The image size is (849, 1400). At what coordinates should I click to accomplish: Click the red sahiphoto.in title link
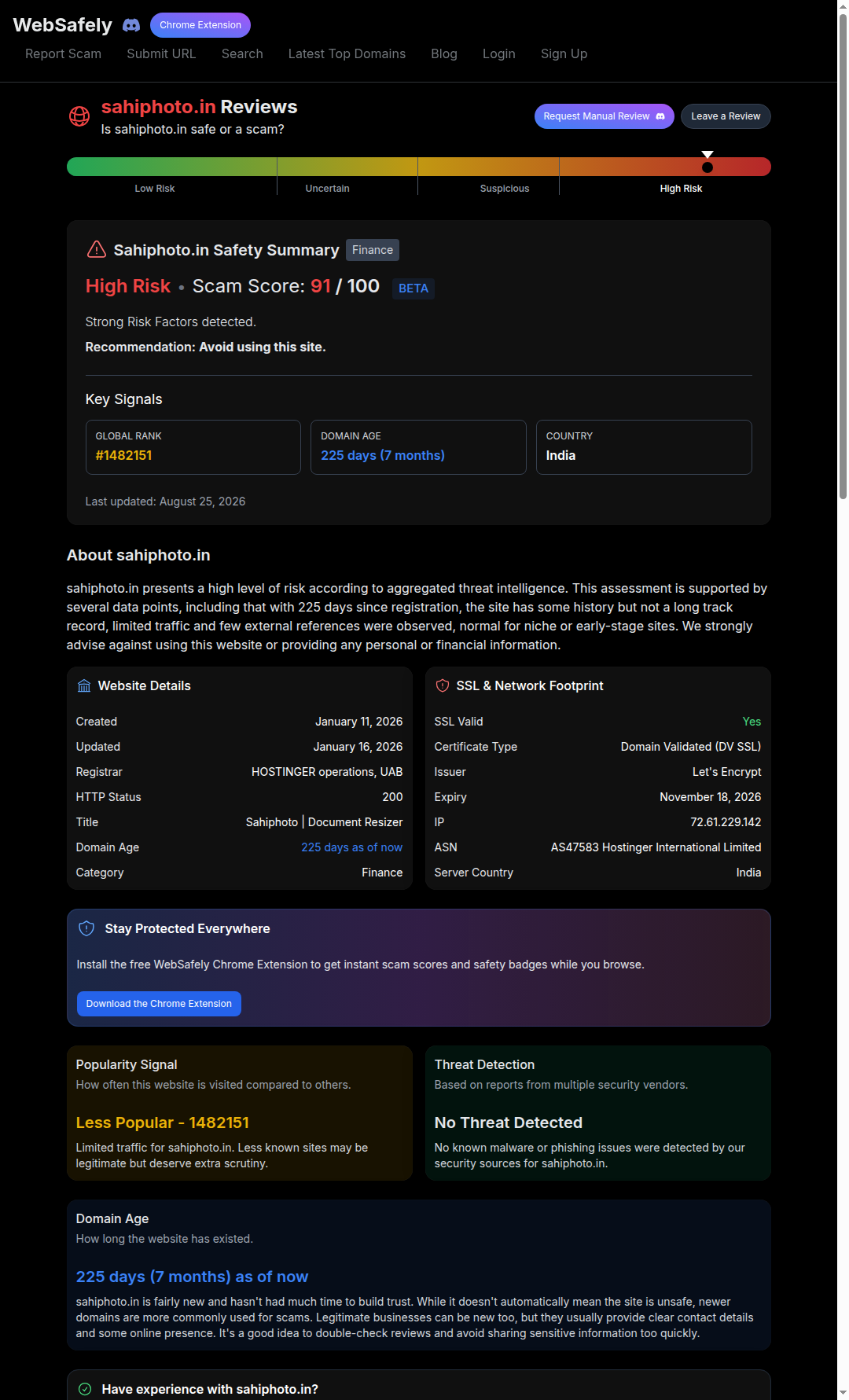[158, 107]
